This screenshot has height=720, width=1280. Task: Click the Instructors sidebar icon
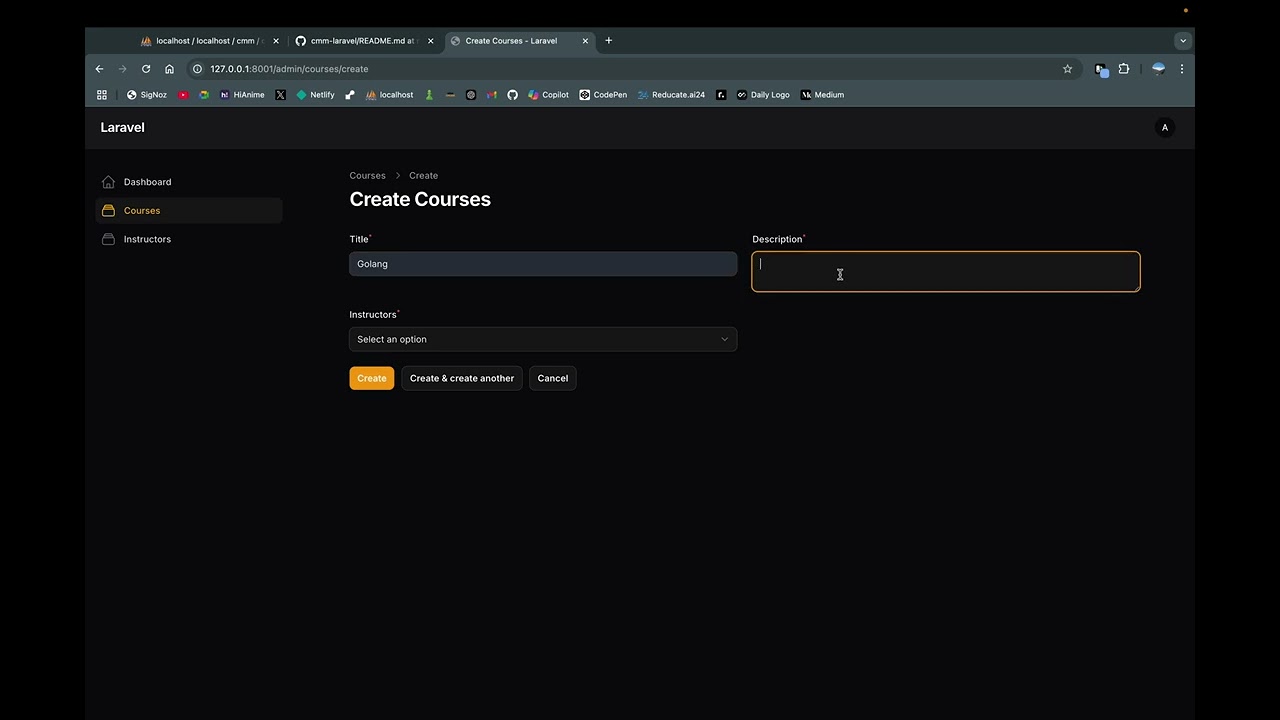tap(108, 239)
